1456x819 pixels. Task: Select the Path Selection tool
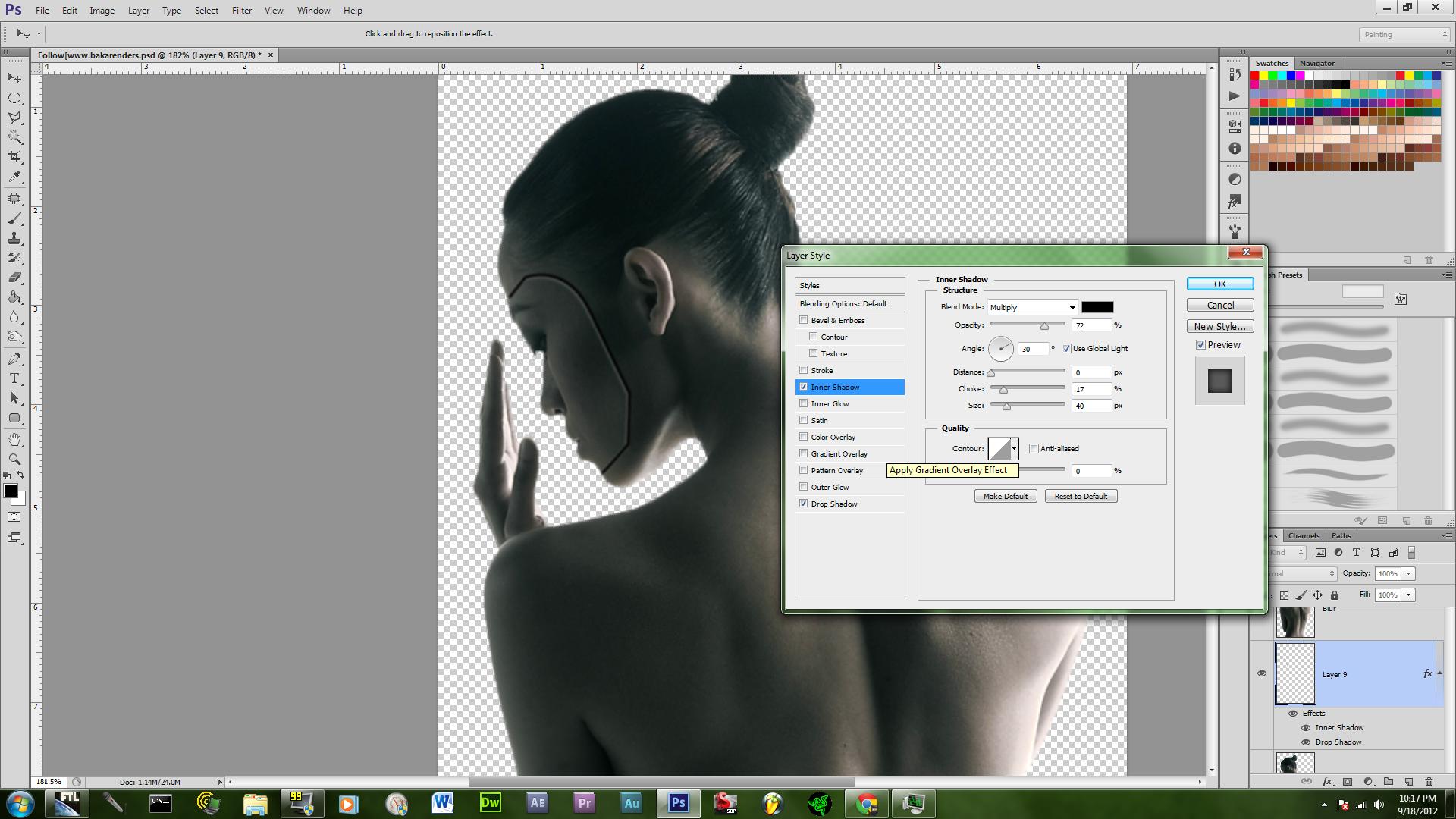pos(14,398)
